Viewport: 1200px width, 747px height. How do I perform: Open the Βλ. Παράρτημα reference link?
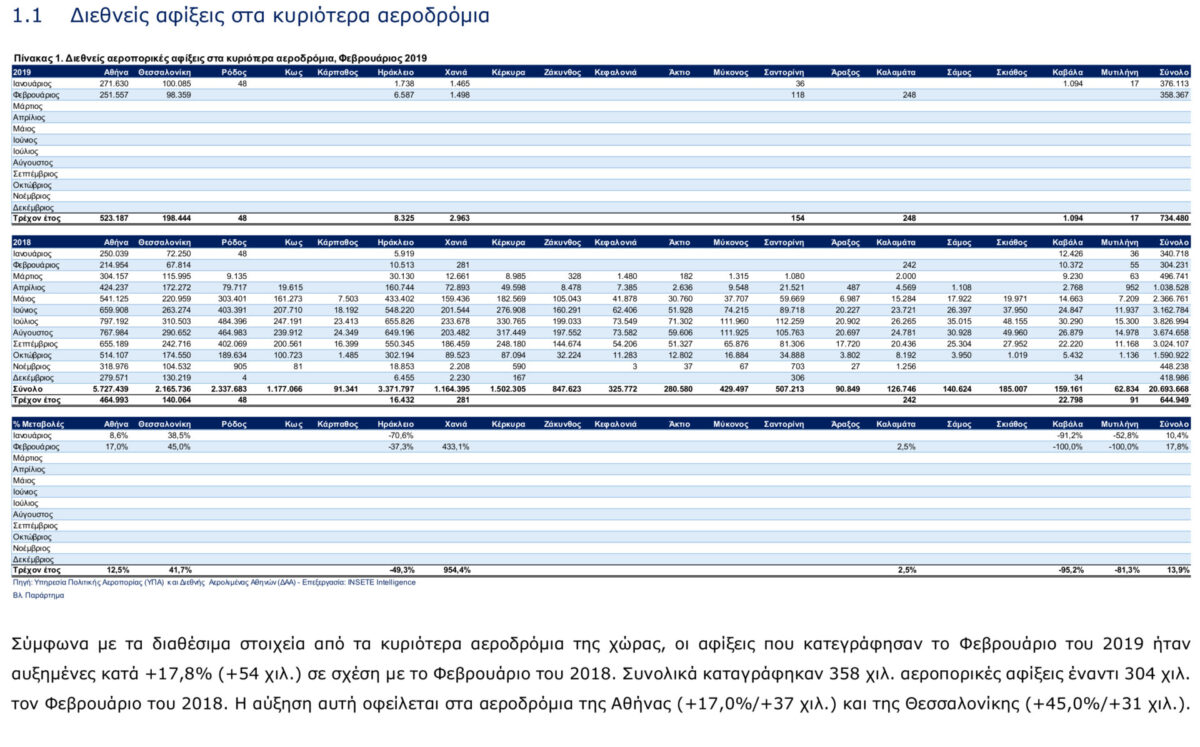[x=38, y=594]
